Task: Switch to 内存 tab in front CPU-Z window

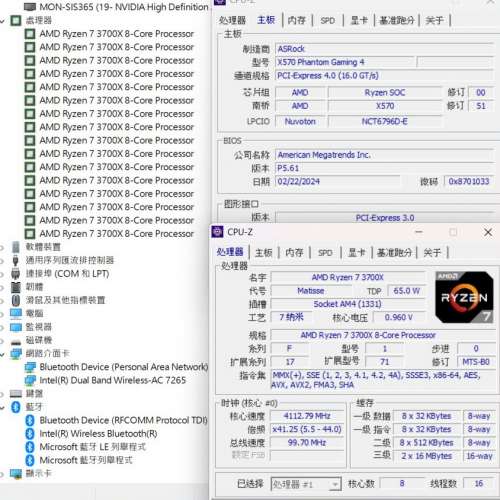Action: click(x=295, y=253)
